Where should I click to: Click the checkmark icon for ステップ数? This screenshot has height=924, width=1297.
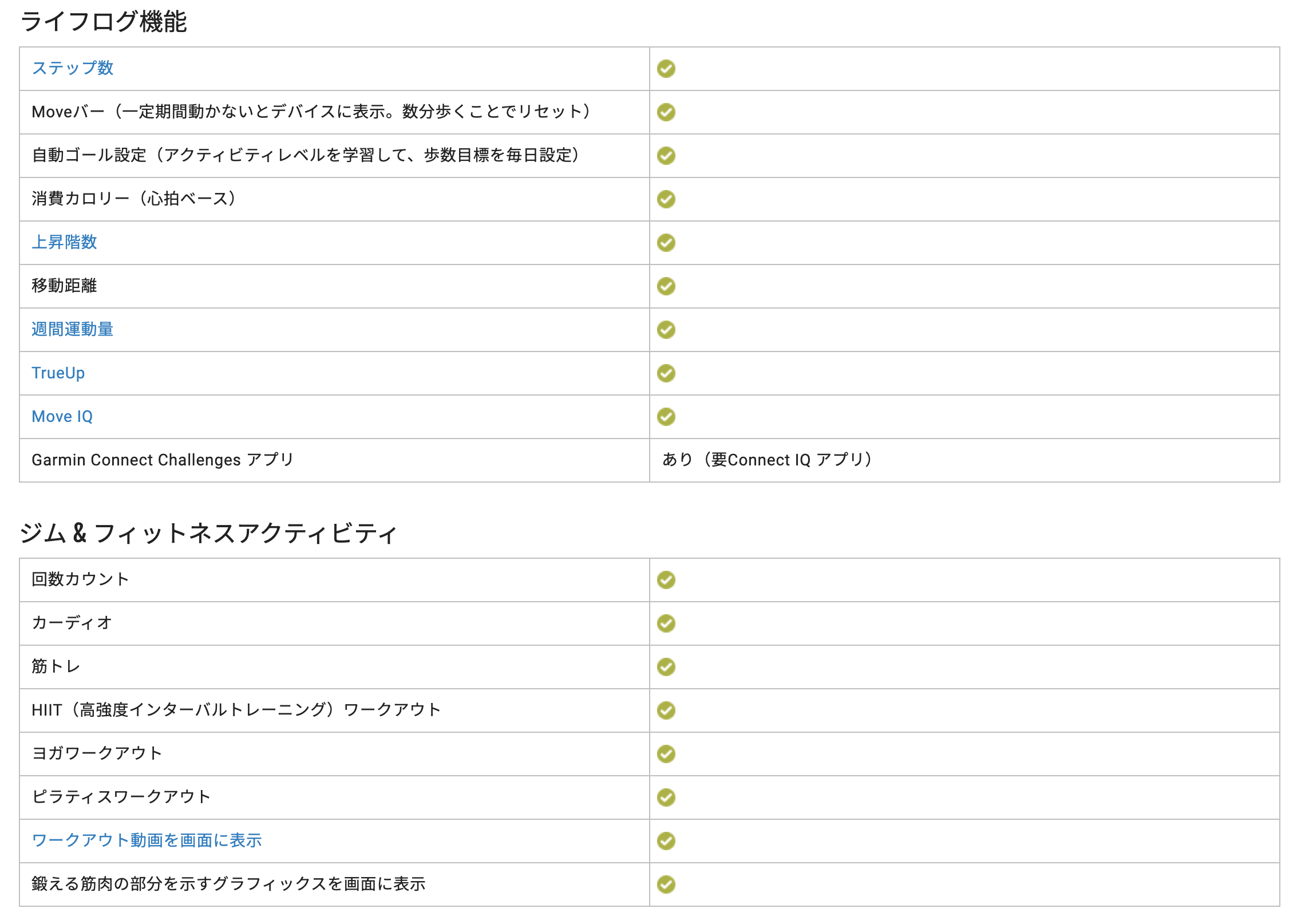[x=666, y=69]
